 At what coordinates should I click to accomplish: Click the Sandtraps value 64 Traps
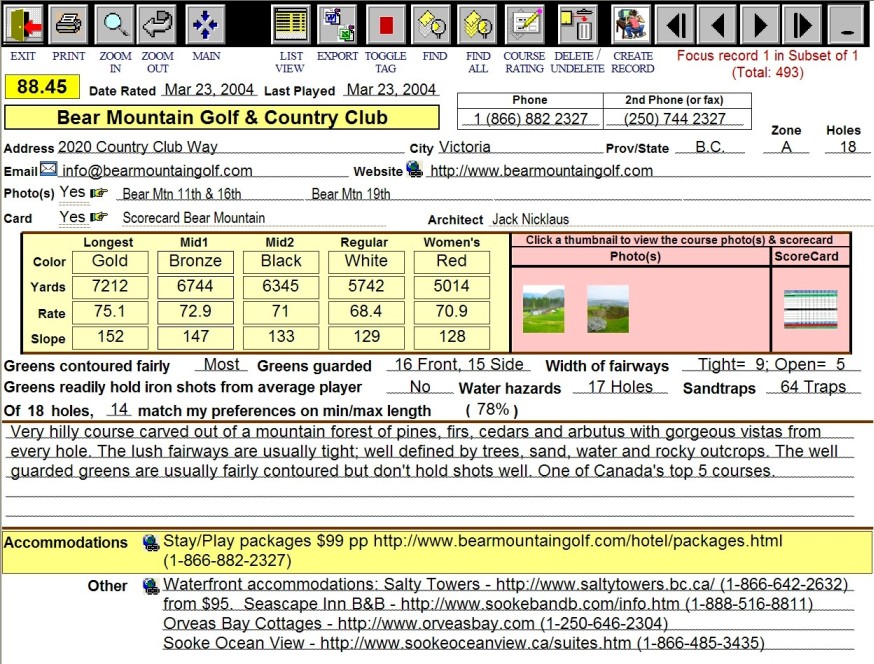pyautogui.click(x=813, y=387)
